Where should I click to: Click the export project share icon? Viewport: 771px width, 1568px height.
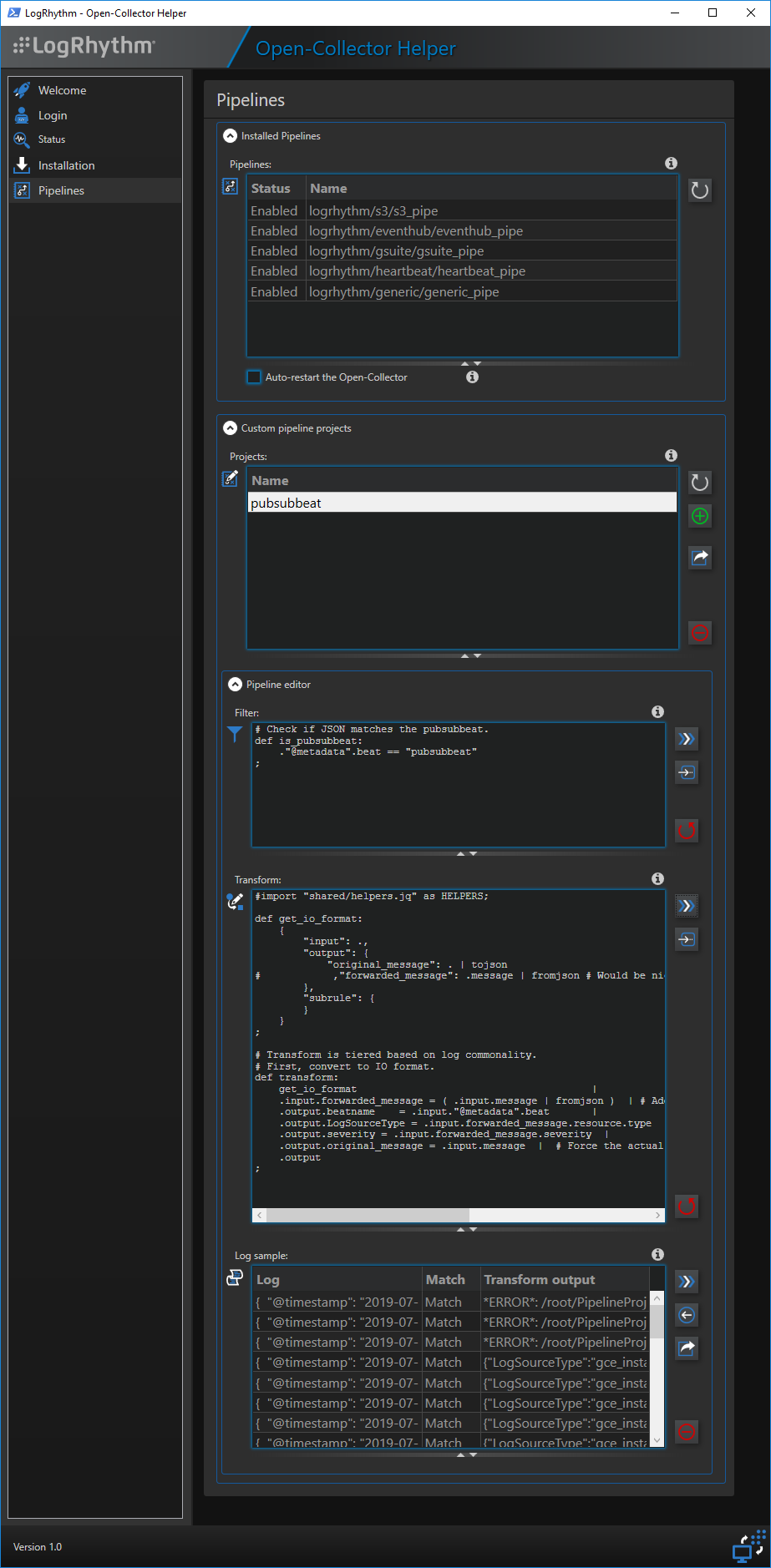[x=700, y=557]
